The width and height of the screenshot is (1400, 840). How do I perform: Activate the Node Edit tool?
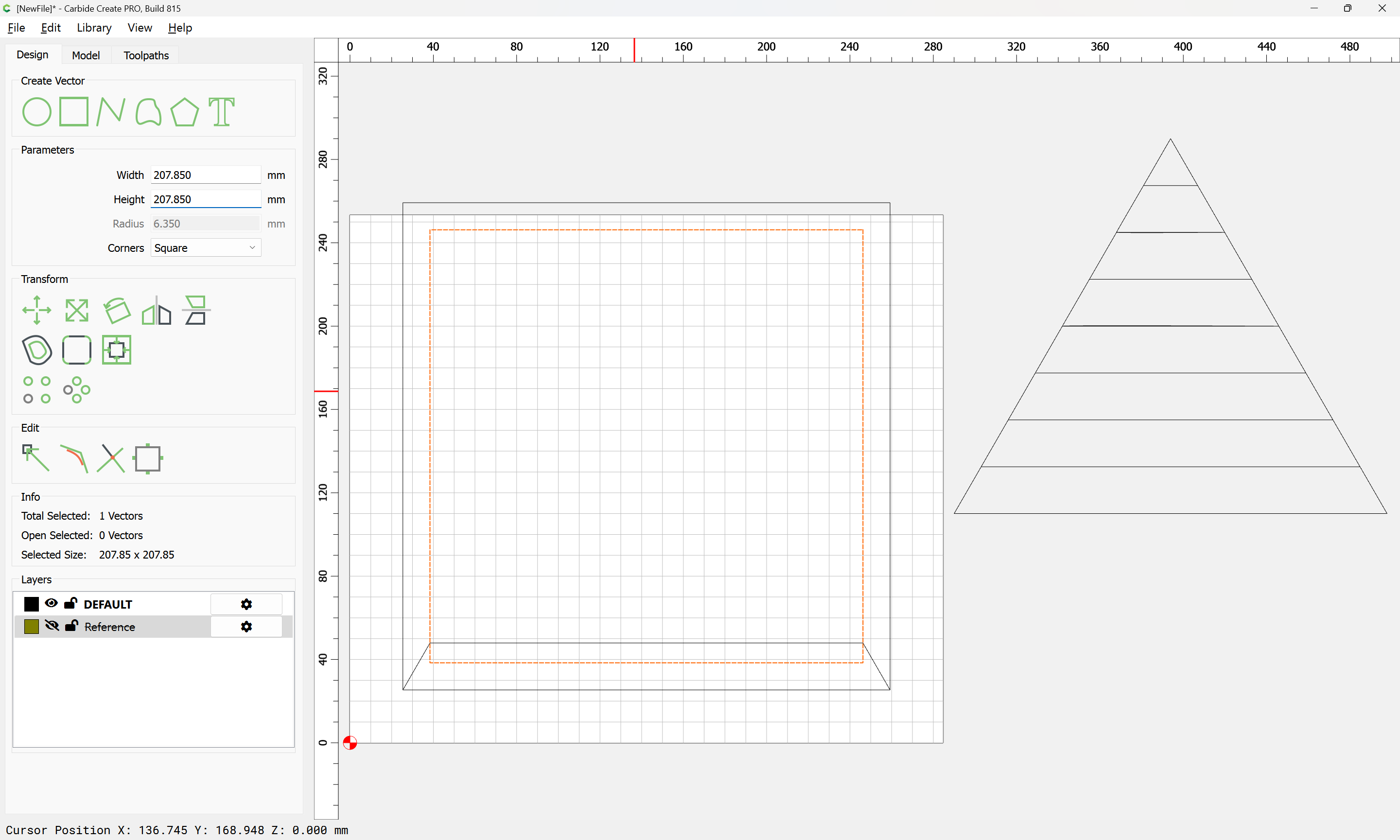[35, 458]
